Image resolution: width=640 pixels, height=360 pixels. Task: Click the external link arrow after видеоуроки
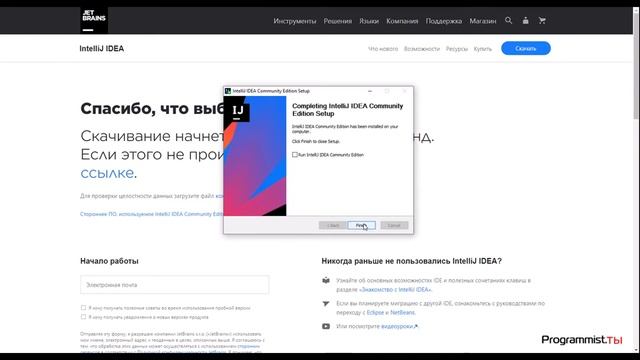point(416,327)
